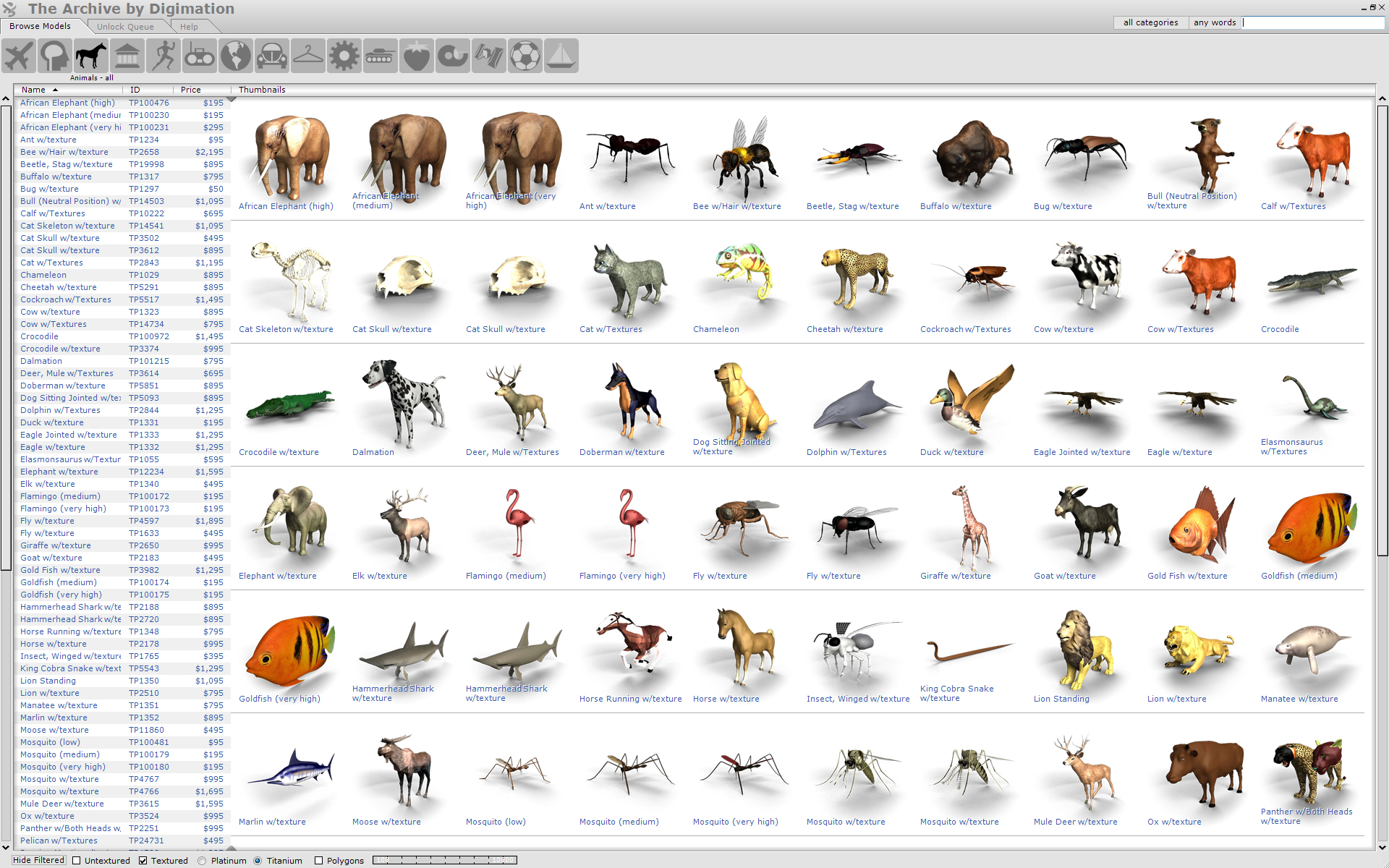Viewport: 1389px width, 868px height.
Task: Select the soccer ball sports category icon
Action: coord(525,56)
